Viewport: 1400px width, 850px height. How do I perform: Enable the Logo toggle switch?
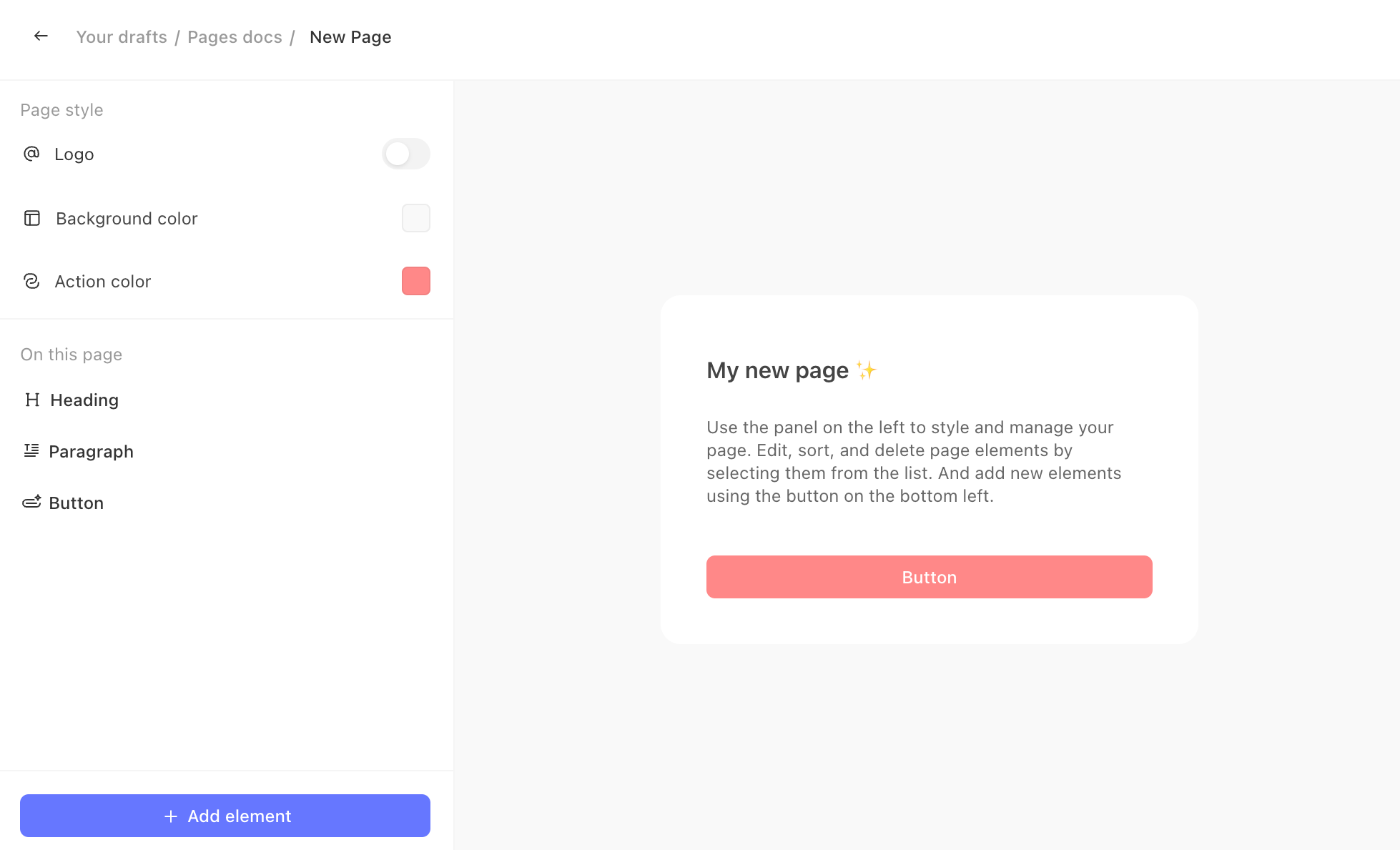pyautogui.click(x=406, y=154)
